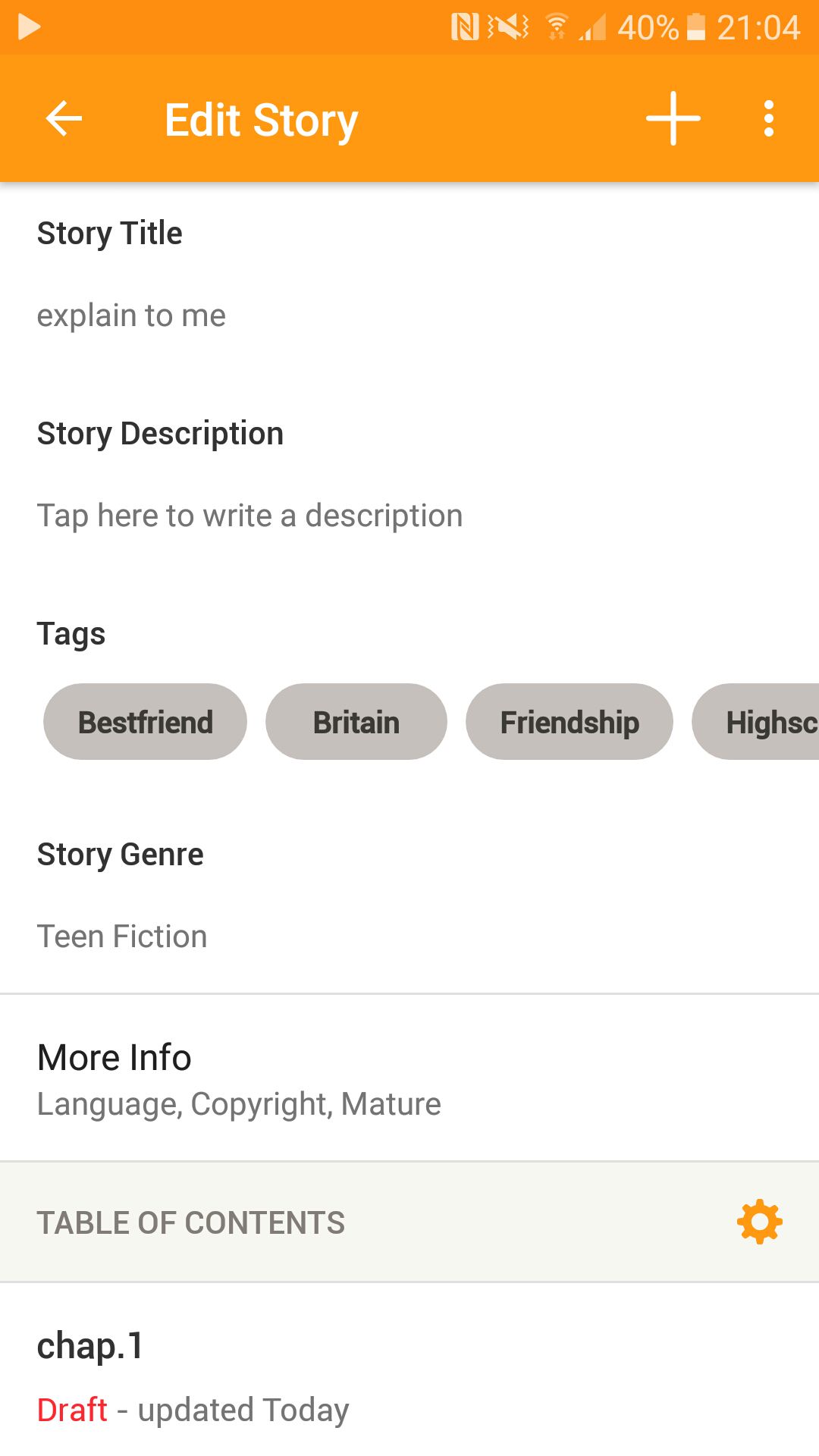Tap the Draft status label
819x1456 pixels.
pos(72,1410)
